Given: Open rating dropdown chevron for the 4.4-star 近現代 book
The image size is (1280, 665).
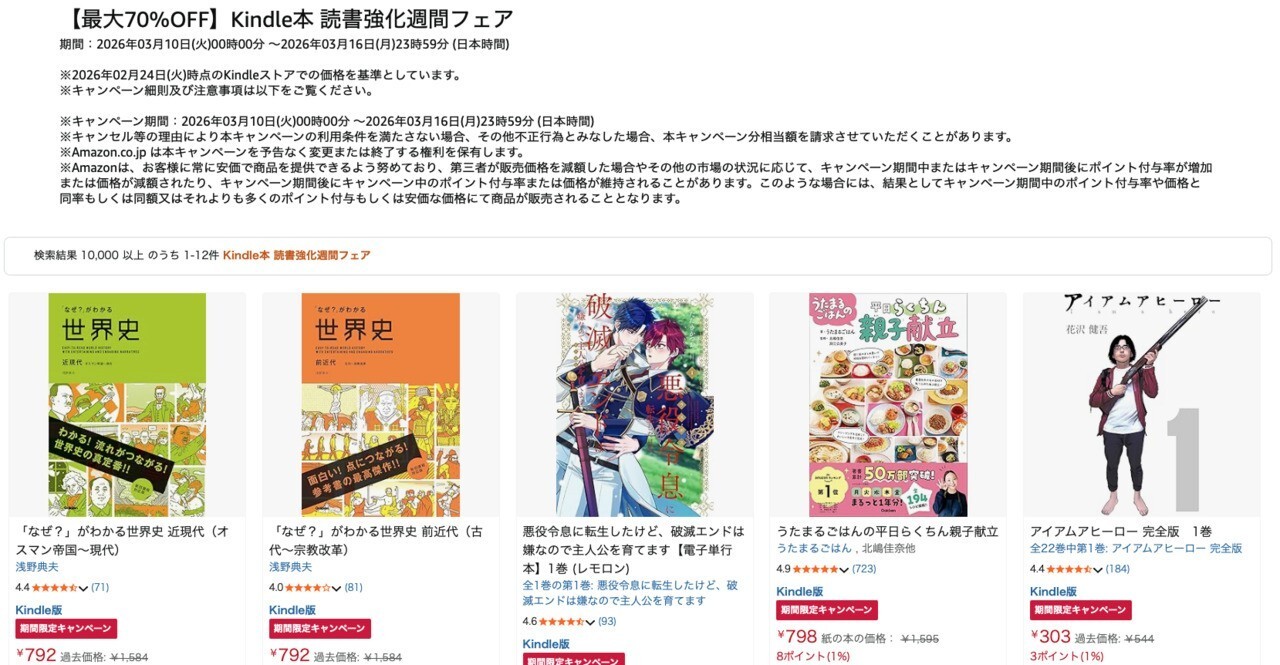Looking at the screenshot, I should [x=83, y=588].
